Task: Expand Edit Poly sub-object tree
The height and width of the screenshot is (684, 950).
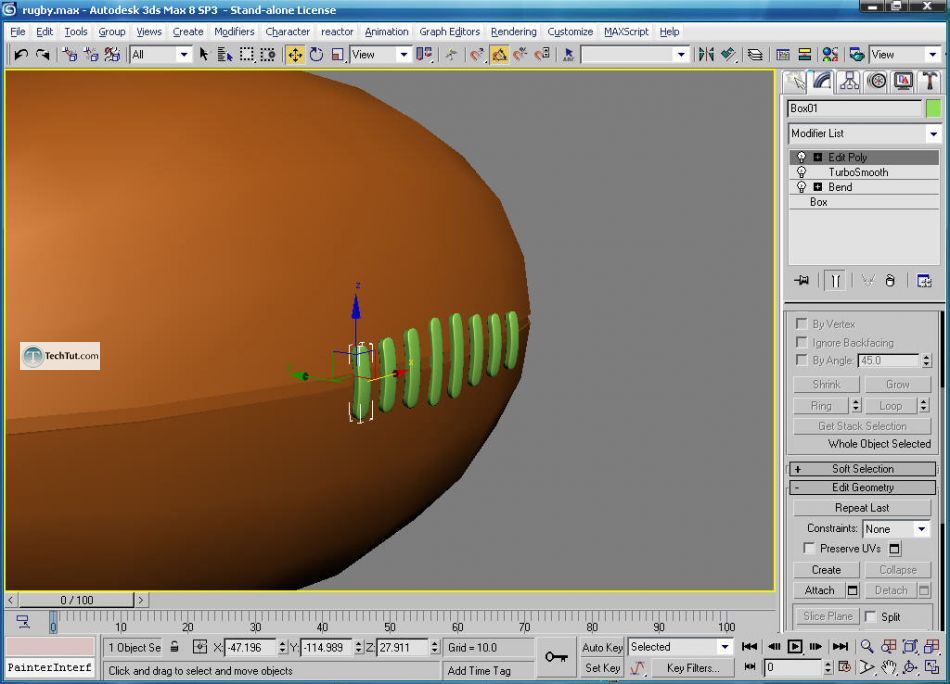Action: click(817, 158)
